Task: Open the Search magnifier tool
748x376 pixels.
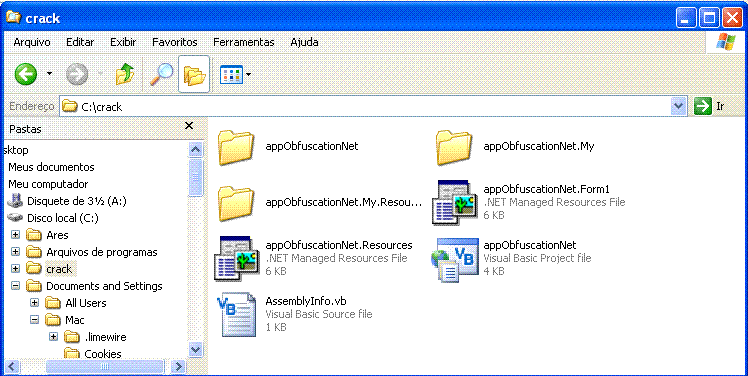Action: pos(161,74)
